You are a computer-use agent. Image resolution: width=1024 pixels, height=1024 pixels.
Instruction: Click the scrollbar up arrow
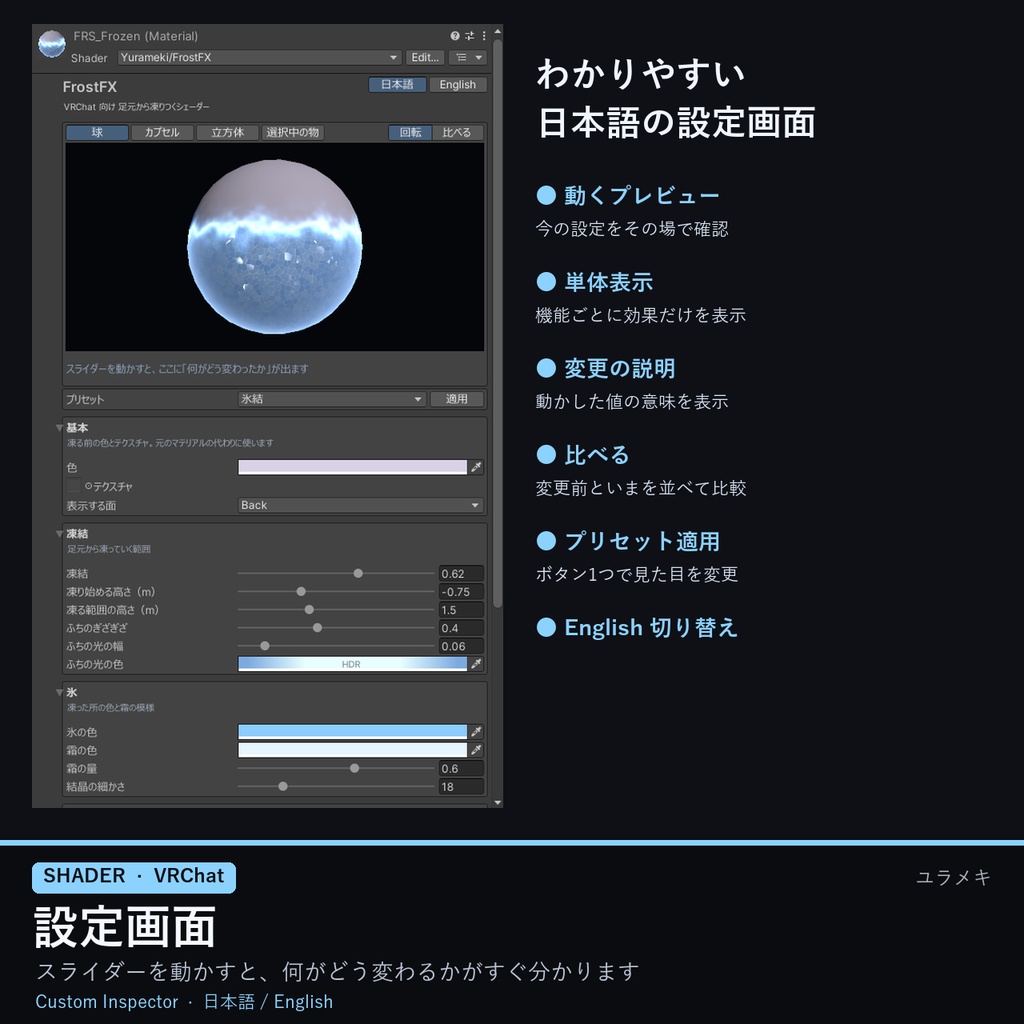(498, 31)
